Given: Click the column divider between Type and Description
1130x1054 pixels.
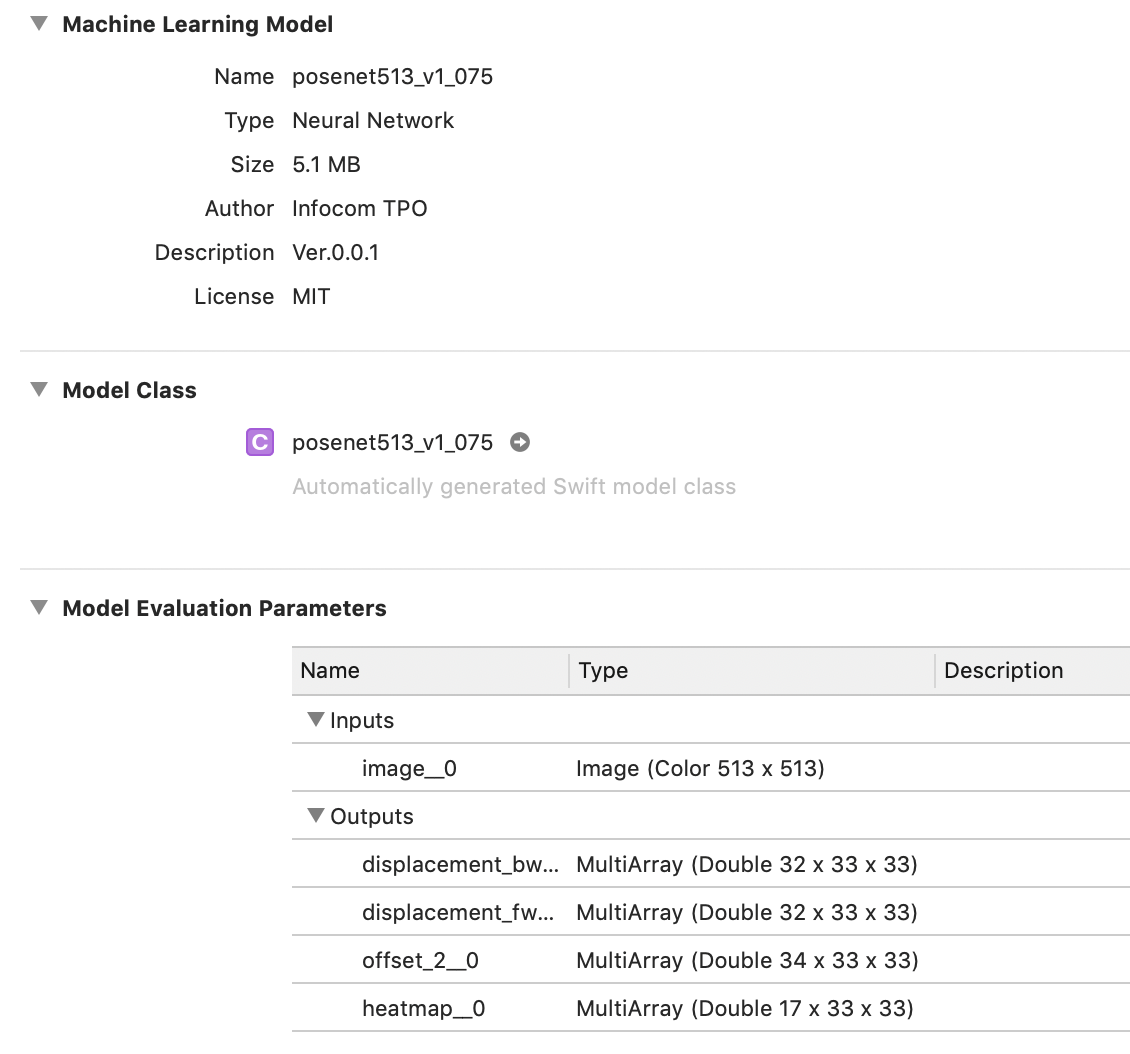Looking at the screenshot, I should [934, 670].
